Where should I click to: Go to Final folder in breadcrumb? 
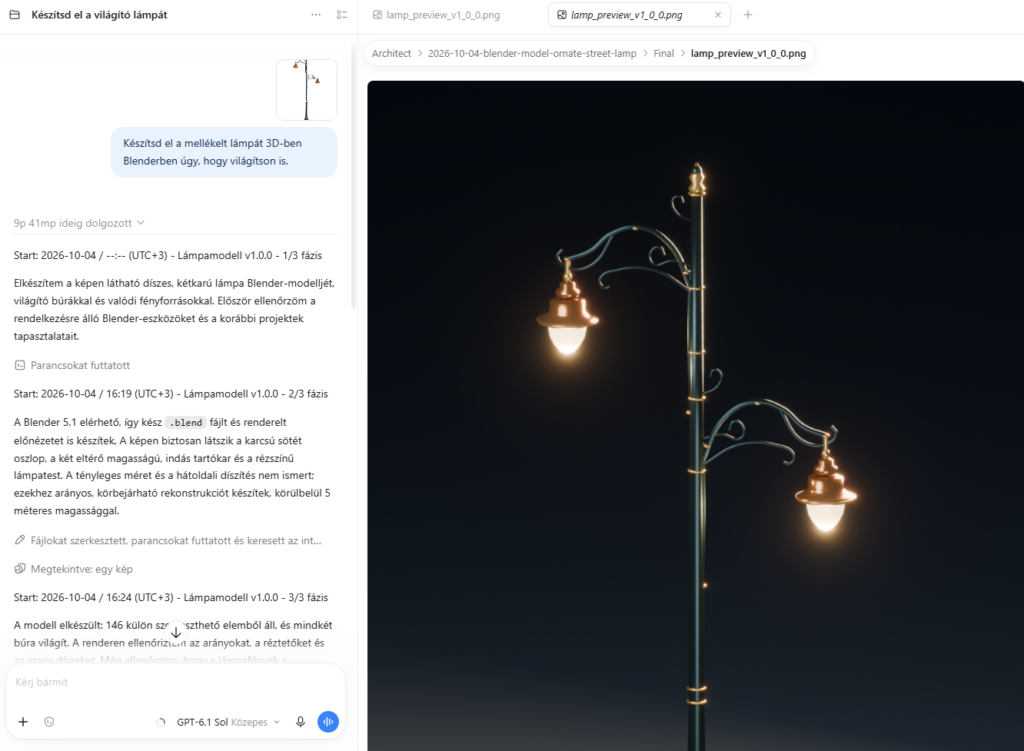pos(664,54)
